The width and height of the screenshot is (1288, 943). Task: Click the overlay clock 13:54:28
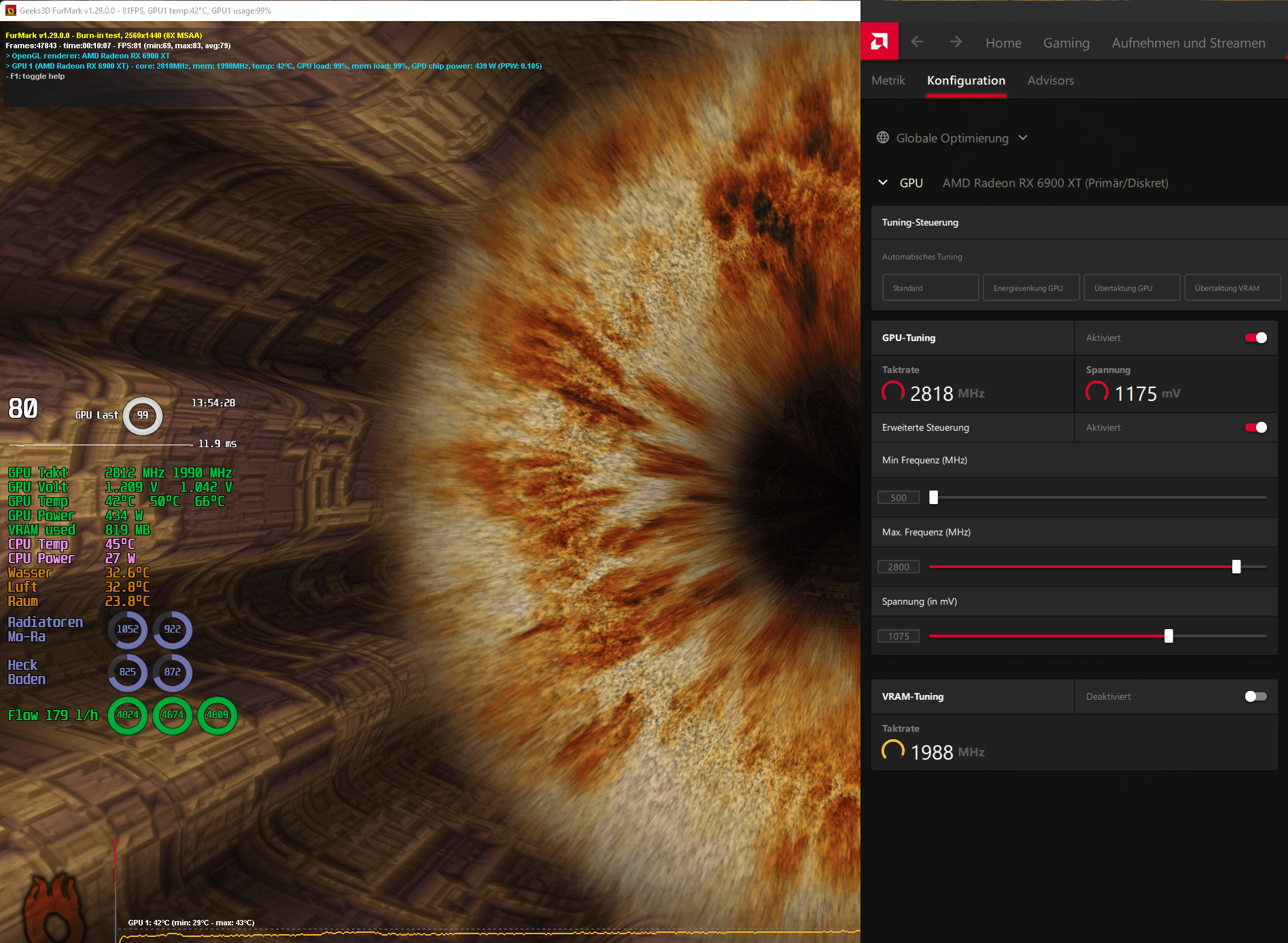tap(213, 403)
